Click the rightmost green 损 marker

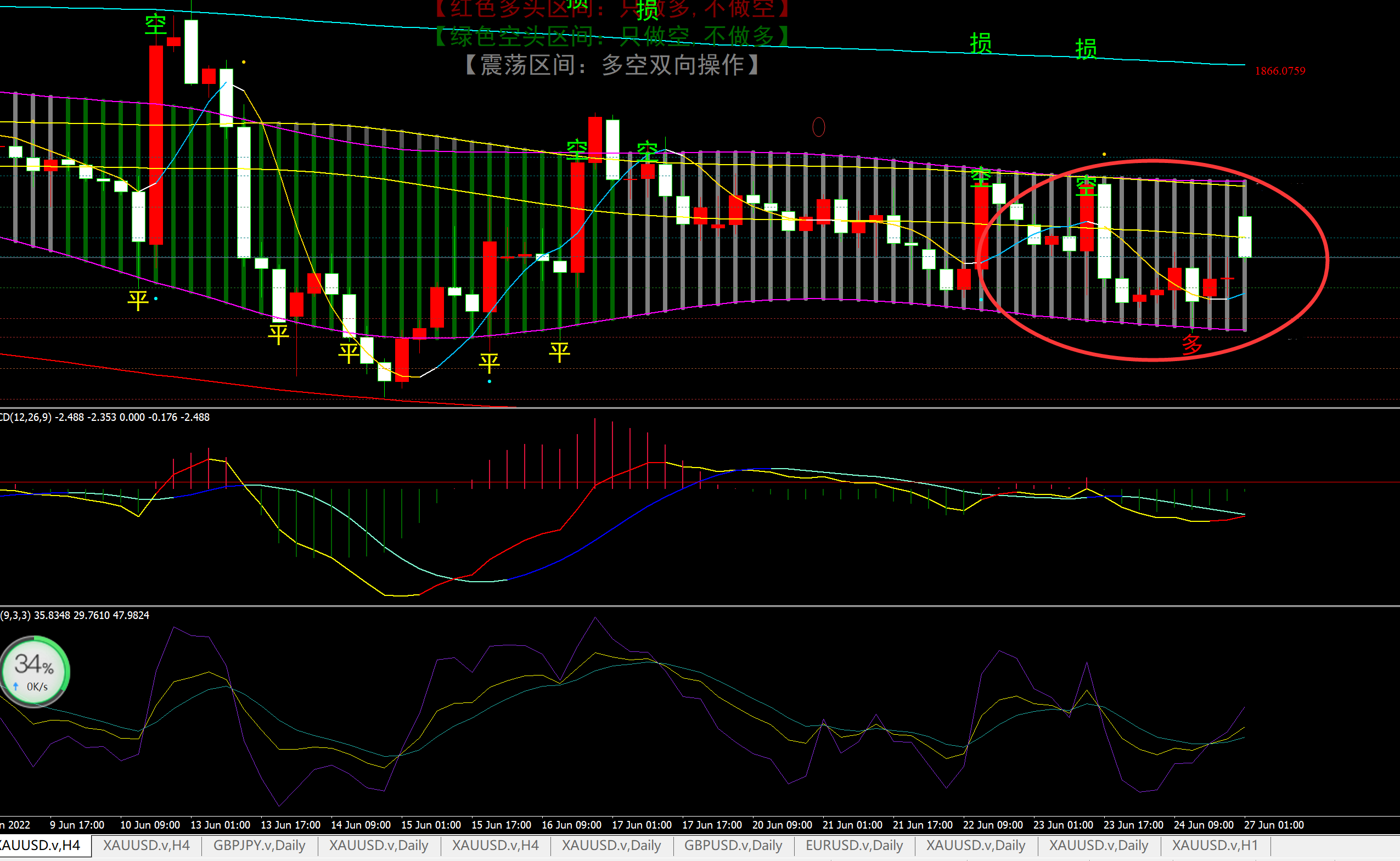click(x=1085, y=49)
